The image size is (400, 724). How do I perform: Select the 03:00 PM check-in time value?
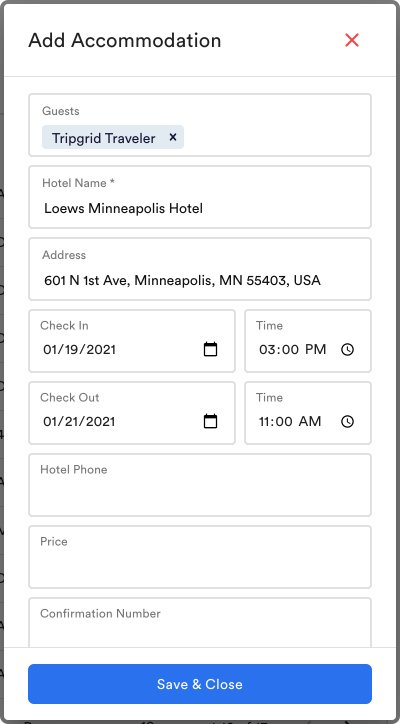[x=292, y=350]
